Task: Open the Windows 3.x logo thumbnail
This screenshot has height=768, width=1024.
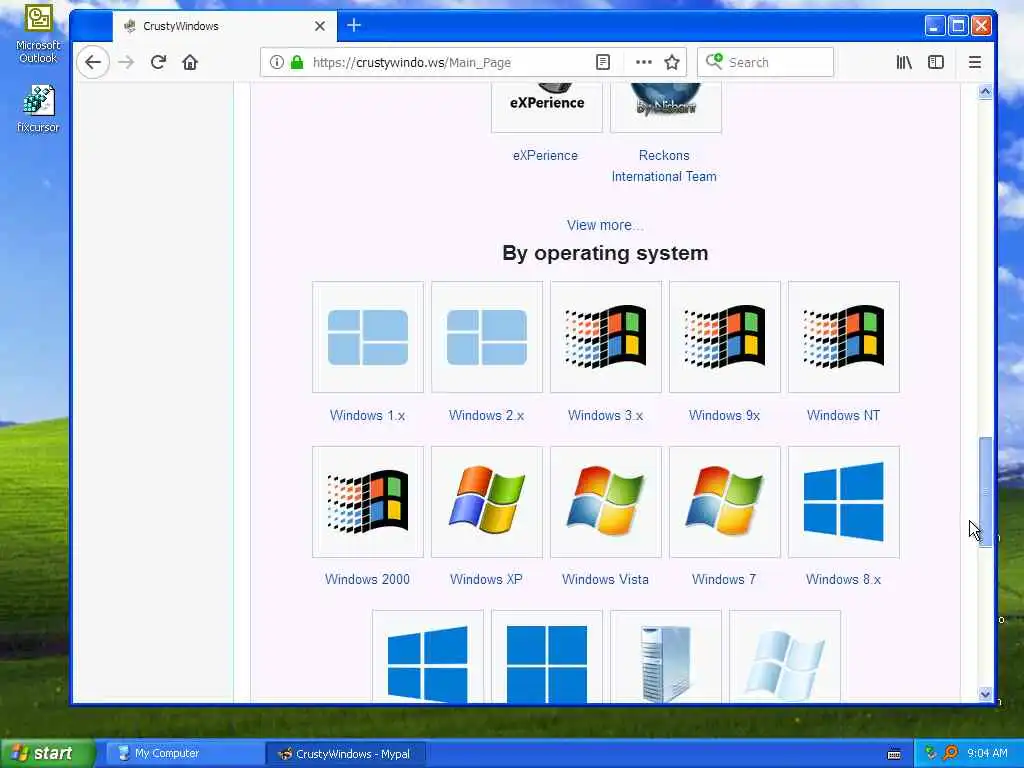Action: click(606, 337)
